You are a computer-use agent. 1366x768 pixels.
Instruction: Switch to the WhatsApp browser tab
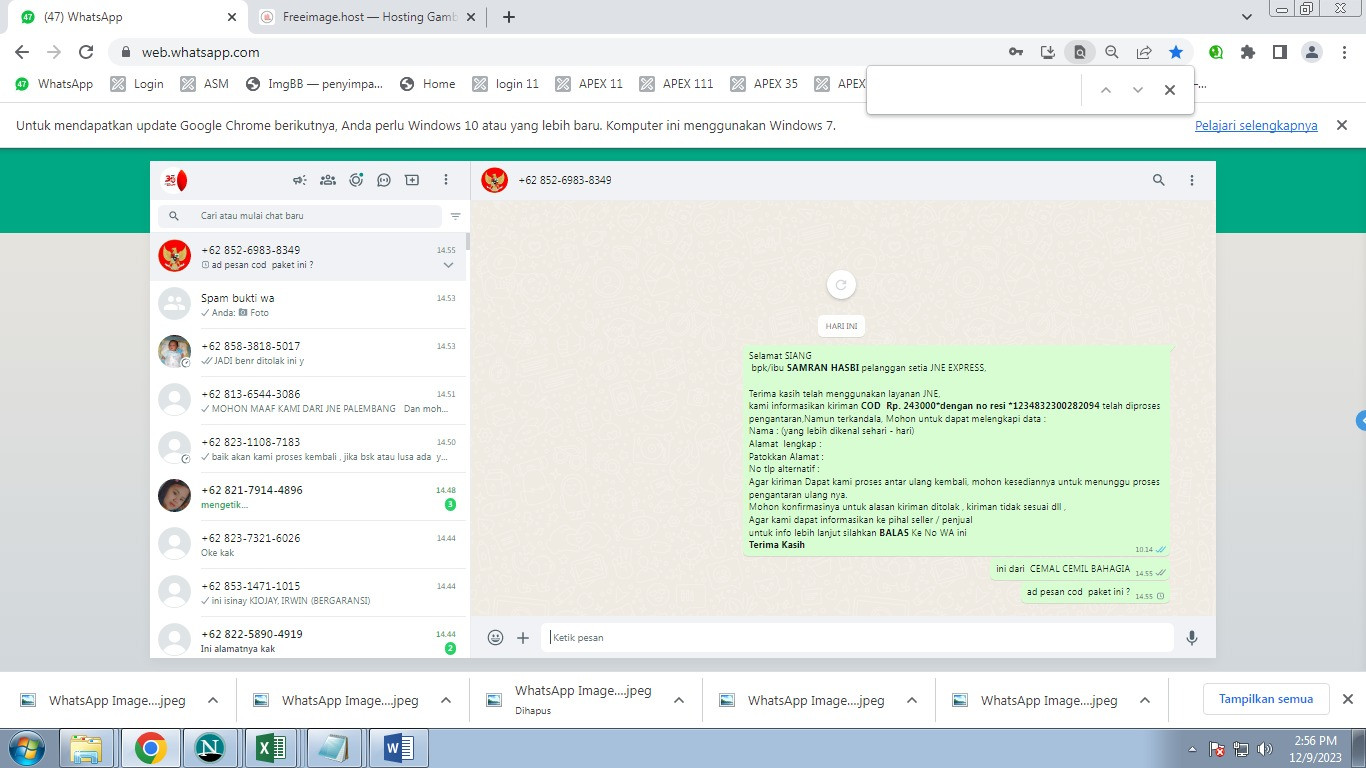point(126,17)
